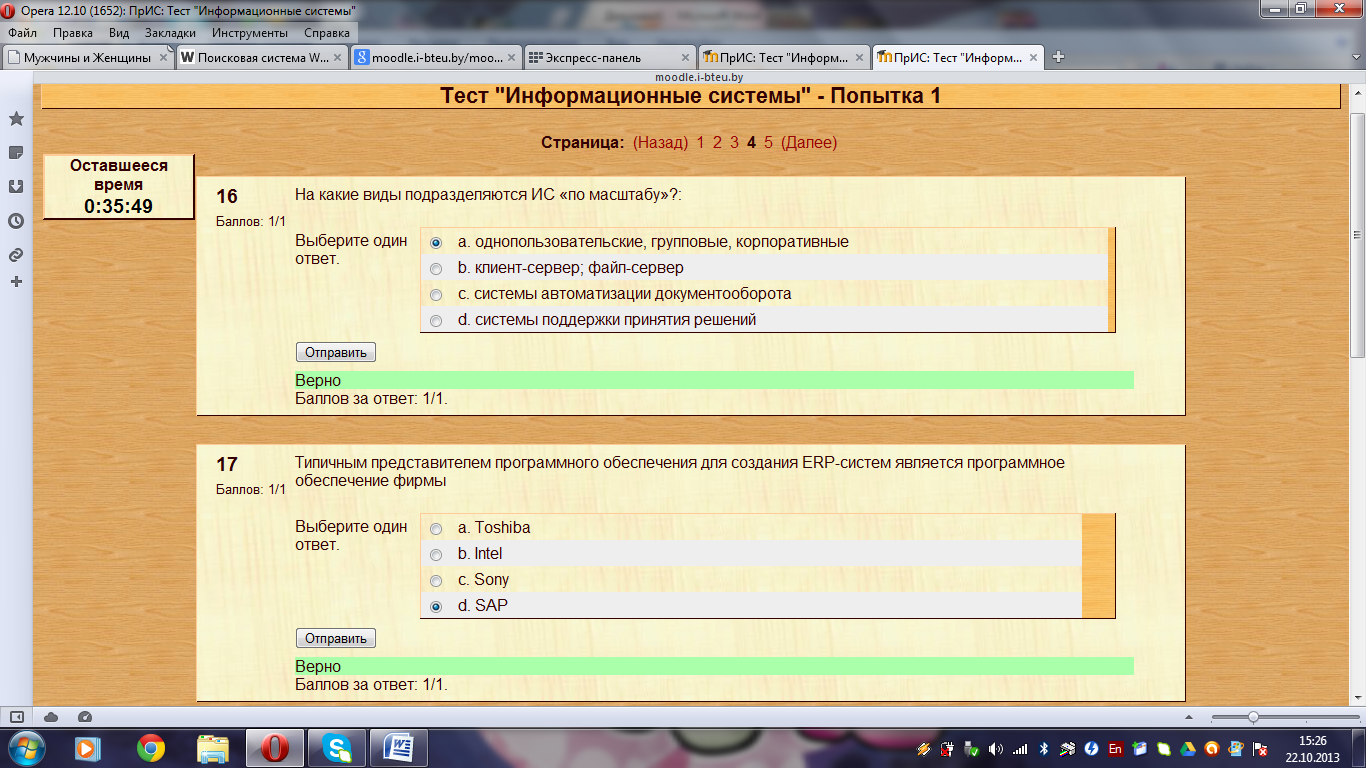Click the En language indicator in tray

pos(1115,748)
